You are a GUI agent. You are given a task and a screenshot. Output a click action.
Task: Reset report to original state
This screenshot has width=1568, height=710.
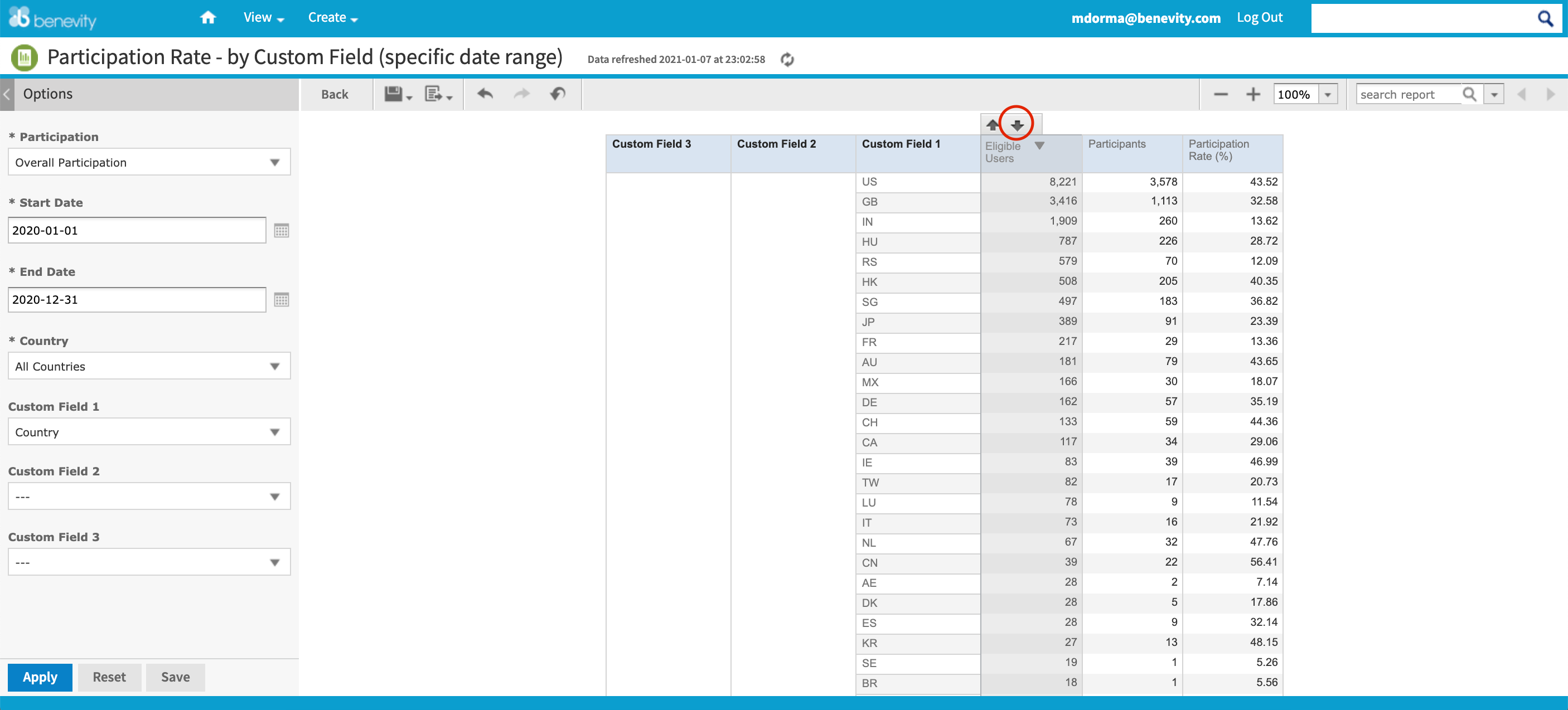558,94
